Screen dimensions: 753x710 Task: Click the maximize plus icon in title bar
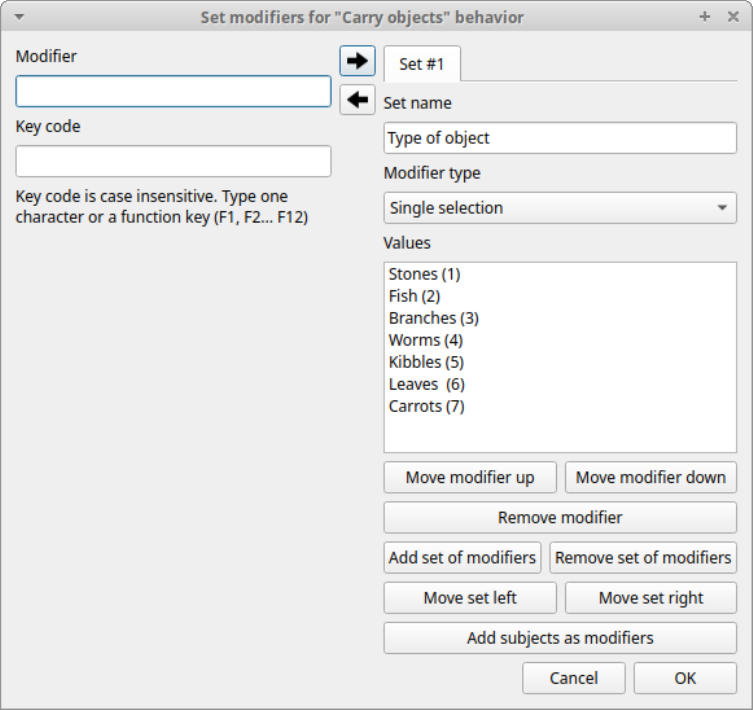pyautogui.click(x=704, y=17)
